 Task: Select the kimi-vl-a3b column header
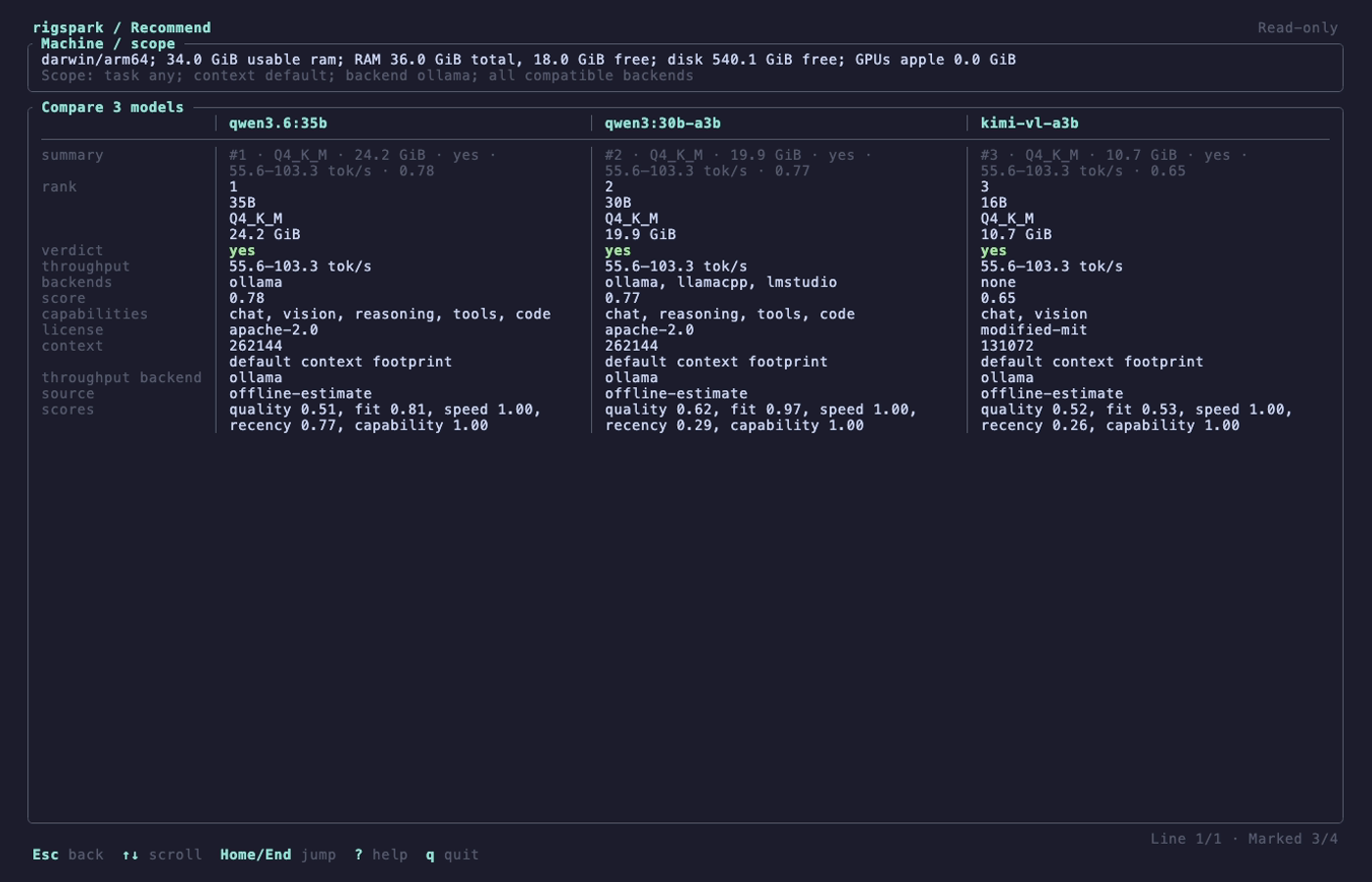(1029, 123)
